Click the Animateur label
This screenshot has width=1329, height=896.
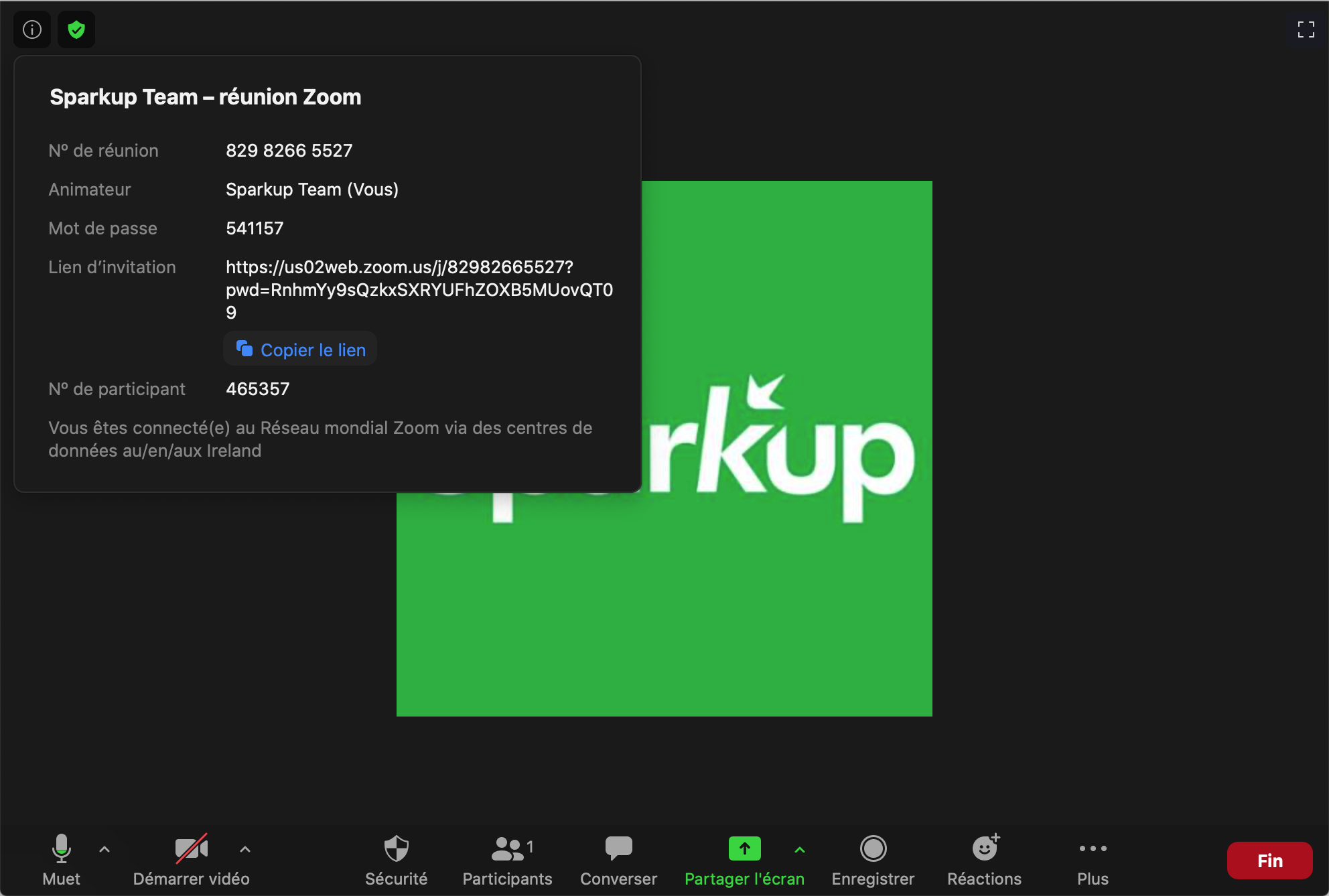(89, 190)
